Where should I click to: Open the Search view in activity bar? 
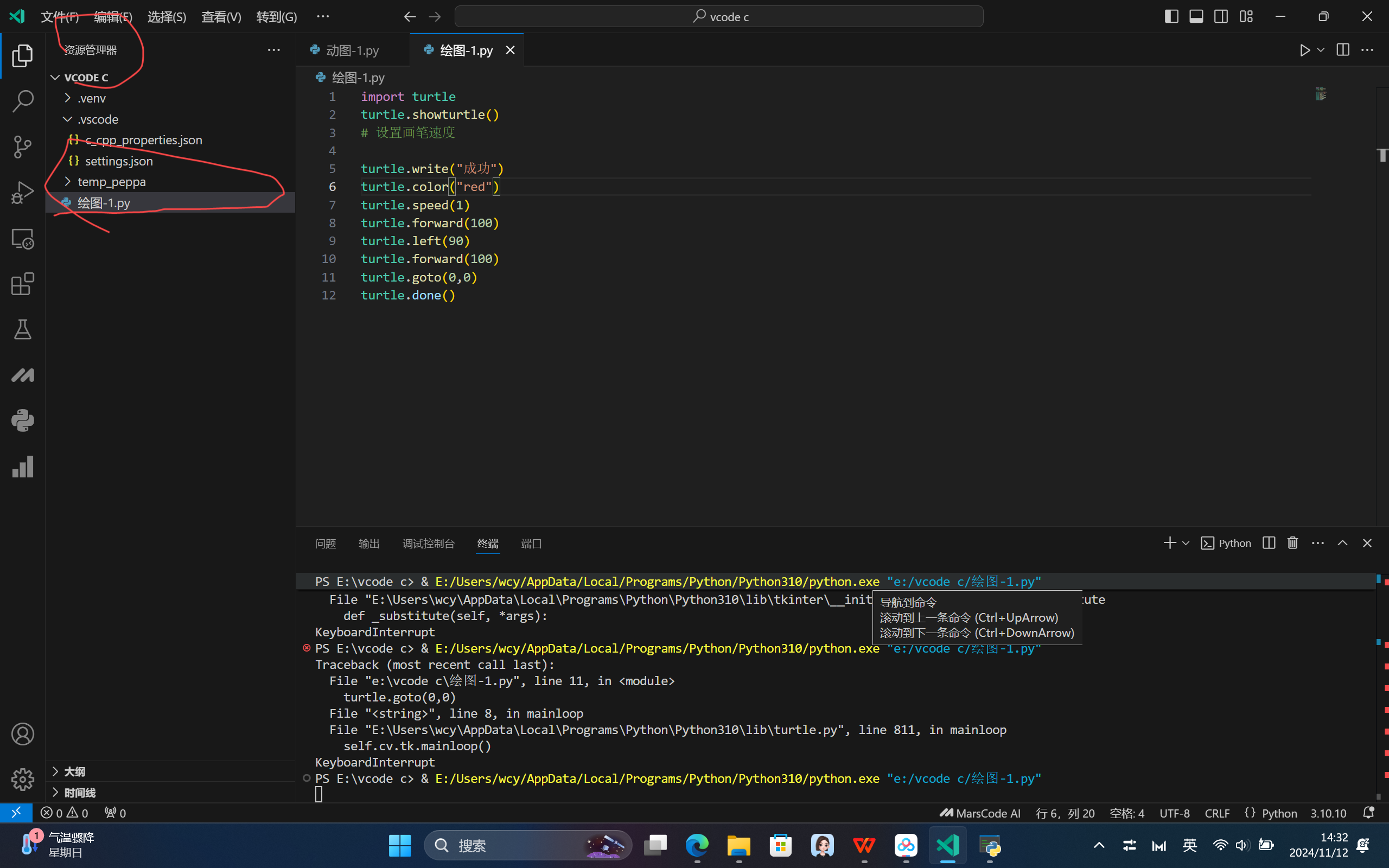point(23,101)
